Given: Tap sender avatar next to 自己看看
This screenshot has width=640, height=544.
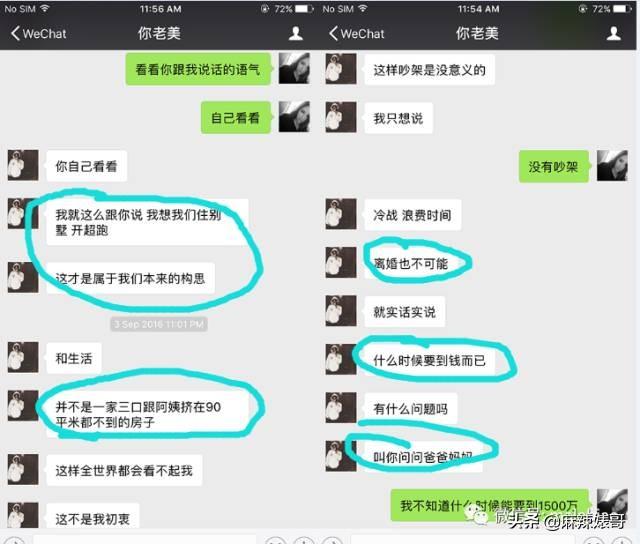Looking at the screenshot, I should tap(294, 117).
